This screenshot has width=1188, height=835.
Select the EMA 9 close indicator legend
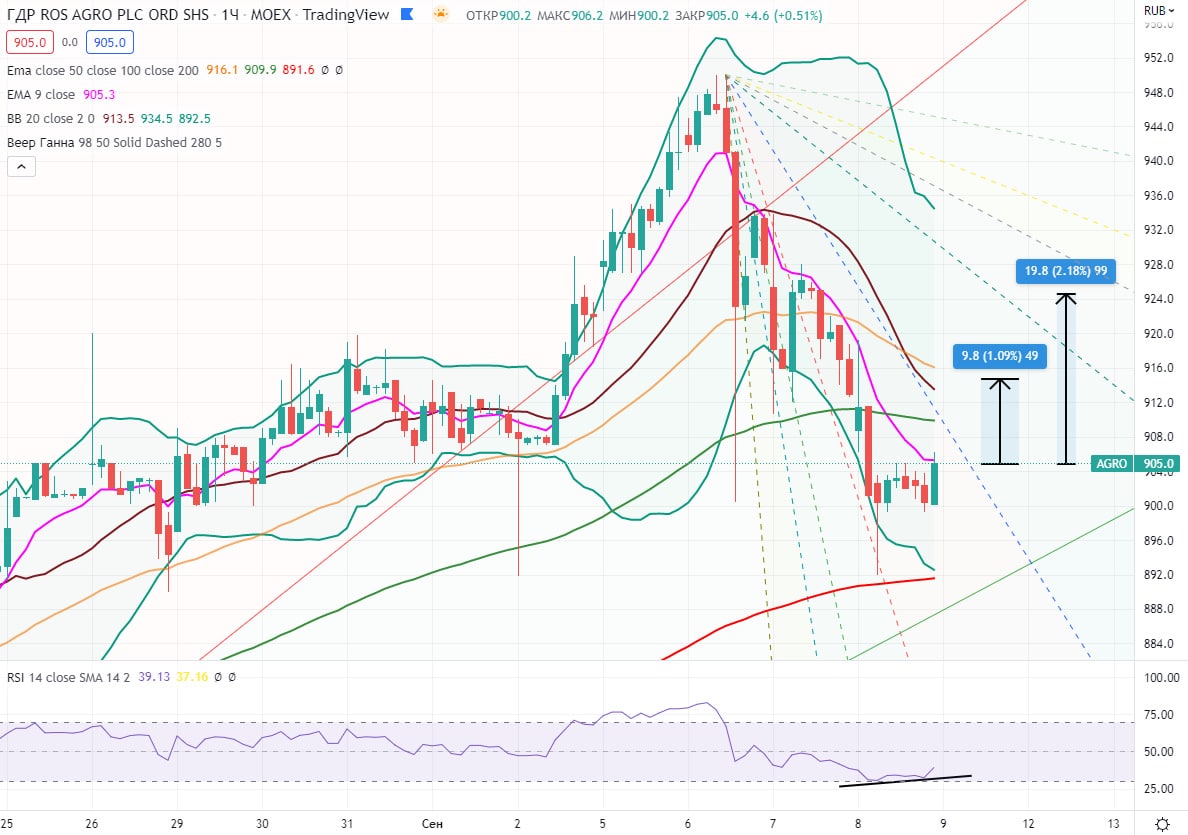(x=41, y=95)
